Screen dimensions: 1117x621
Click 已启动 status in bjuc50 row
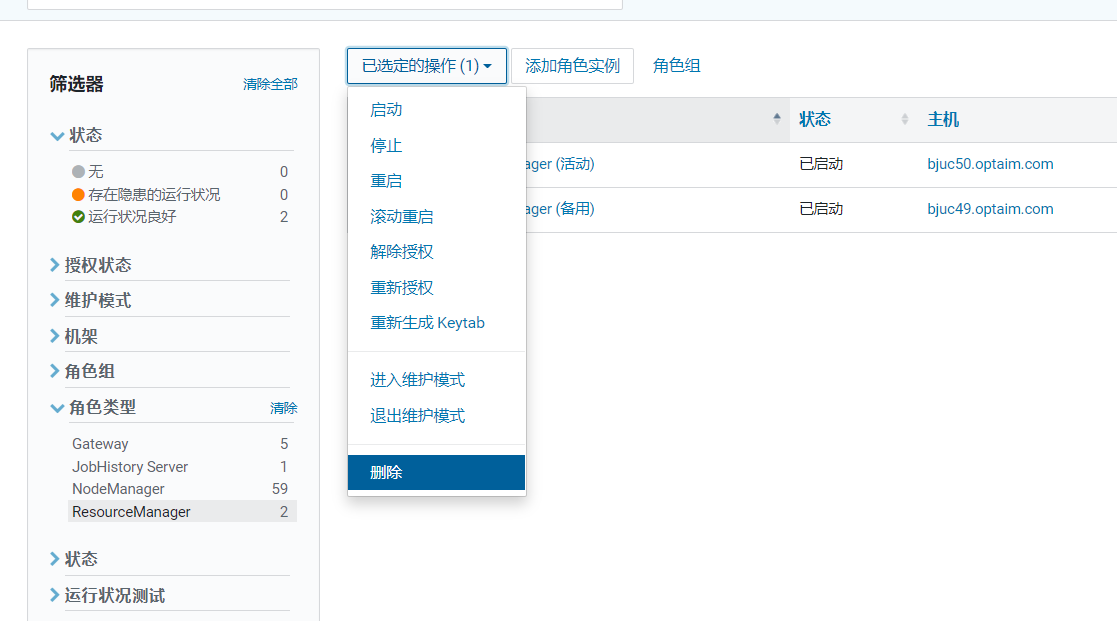coord(821,164)
